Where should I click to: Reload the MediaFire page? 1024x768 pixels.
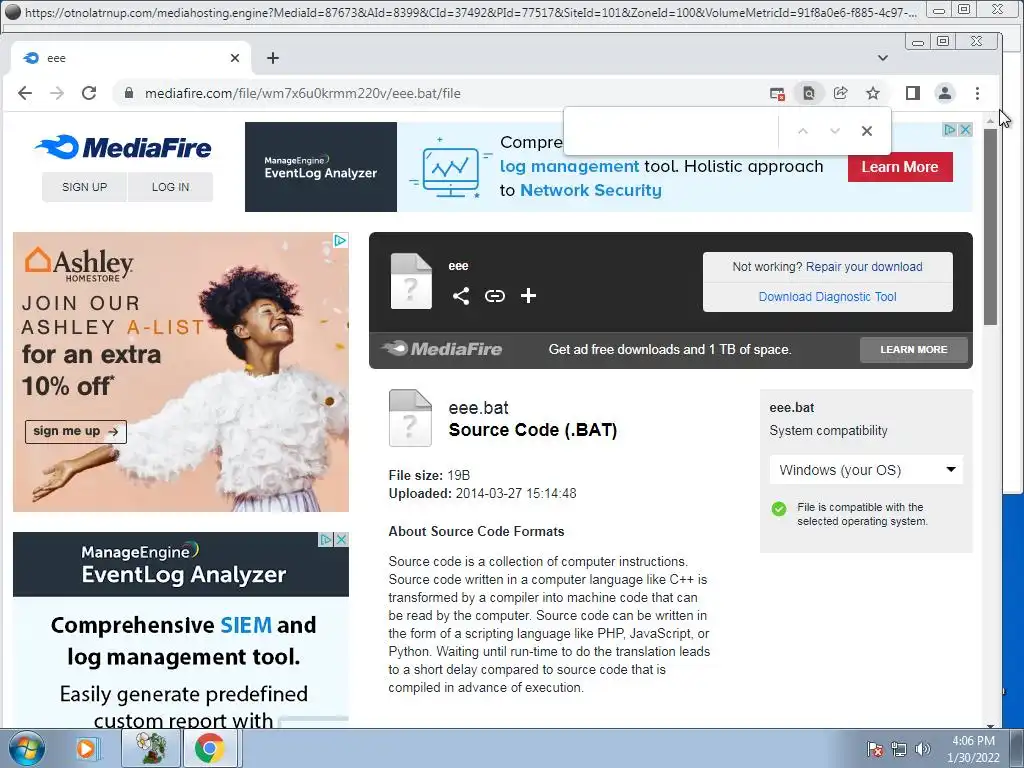point(89,93)
